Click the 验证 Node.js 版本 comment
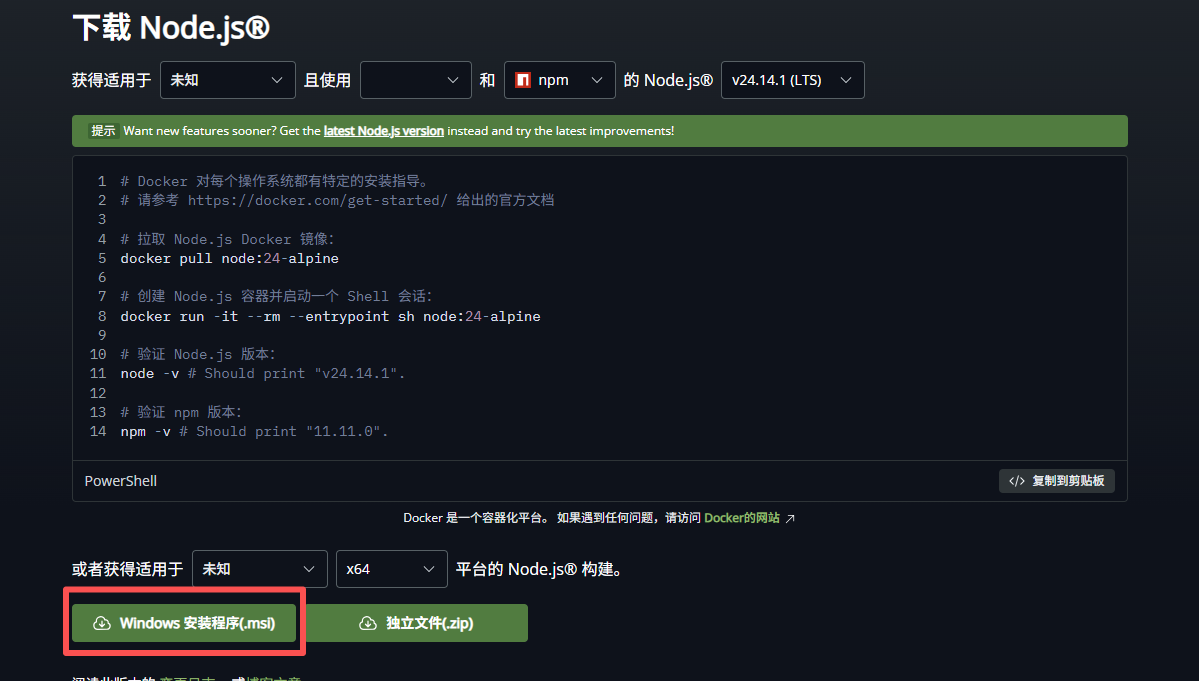The image size is (1199, 681). (197, 354)
